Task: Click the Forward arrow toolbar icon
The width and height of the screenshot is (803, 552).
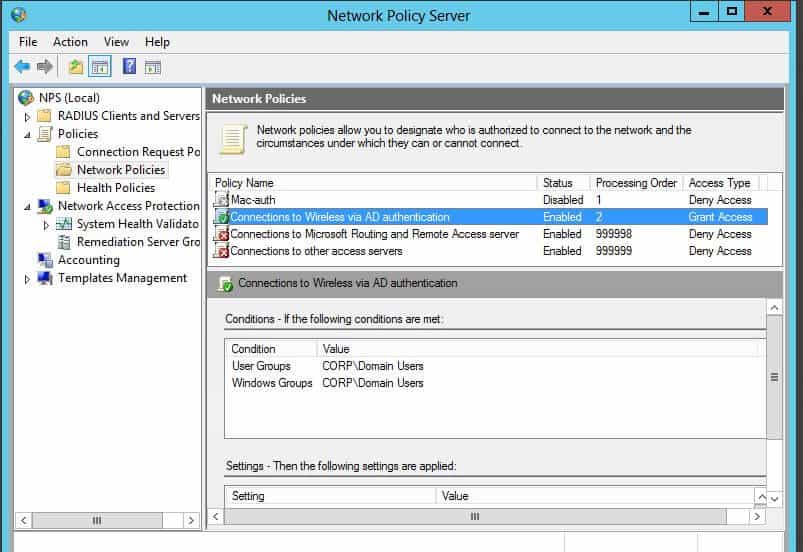Action: click(45, 67)
